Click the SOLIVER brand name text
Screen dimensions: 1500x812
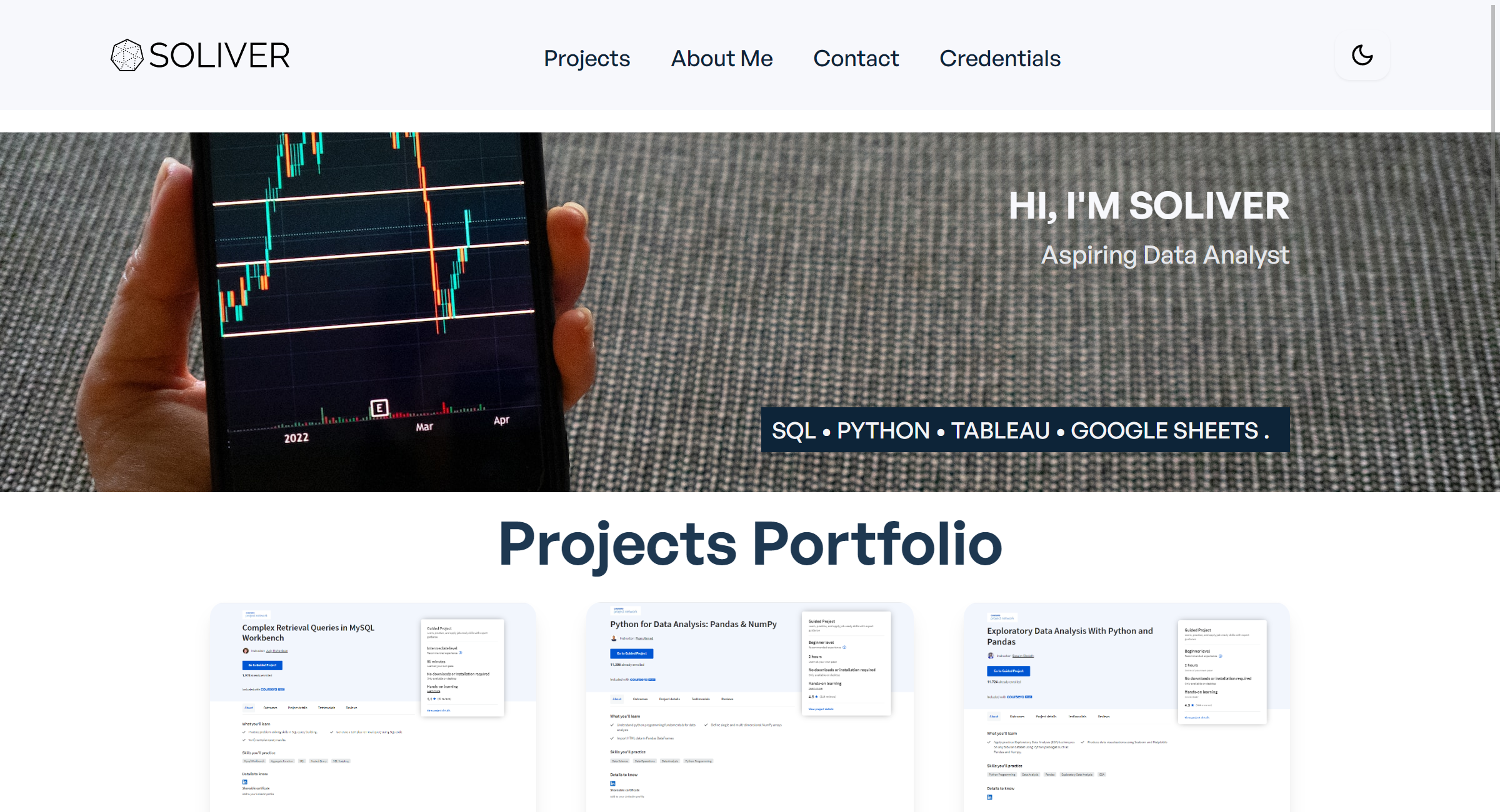(219, 56)
